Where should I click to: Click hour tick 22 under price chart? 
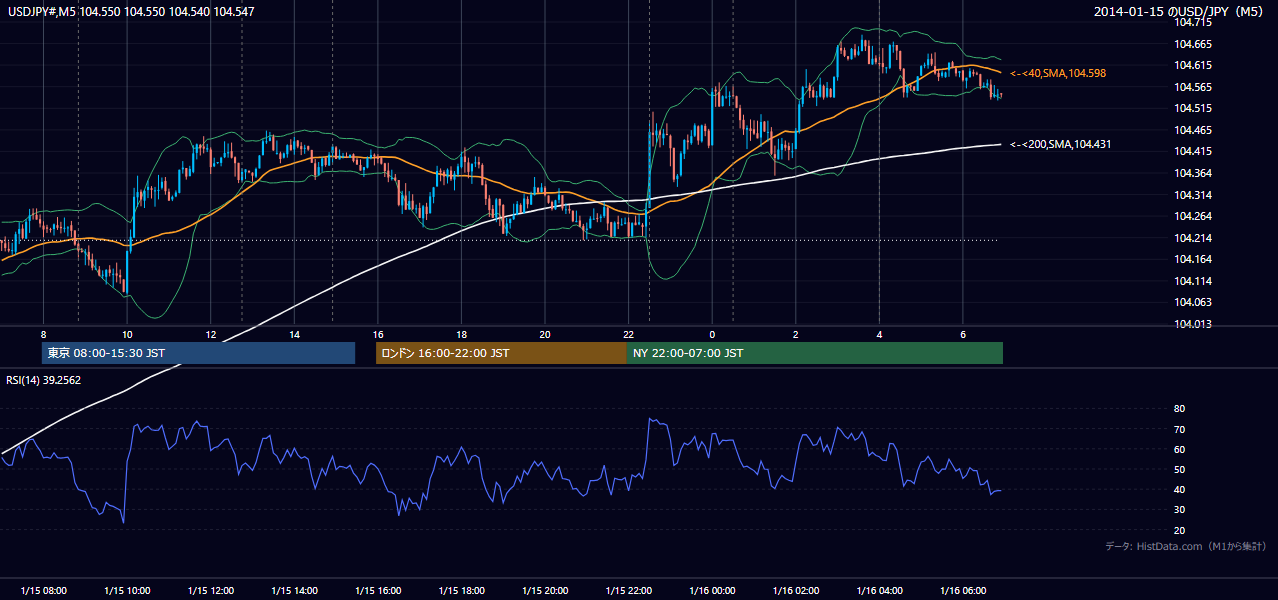628,334
